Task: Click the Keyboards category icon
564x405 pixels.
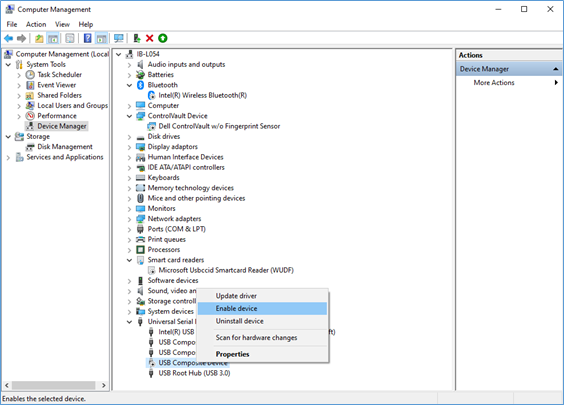Action: tap(140, 178)
